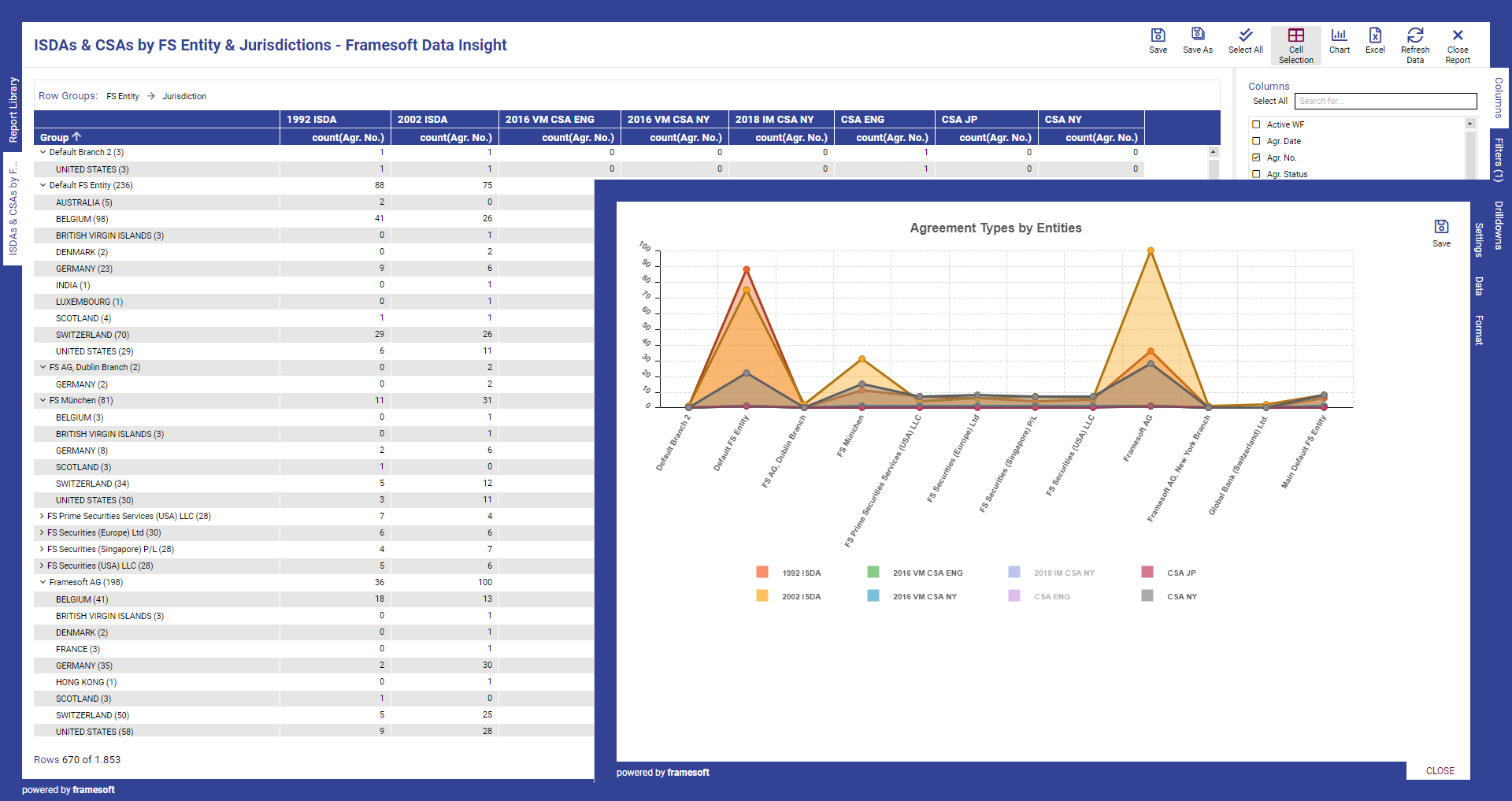Click the 2016 VM CSA ENG column header
Image resolution: width=1512 pixels, height=801 pixels.
pyautogui.click(x=559, y=119)
